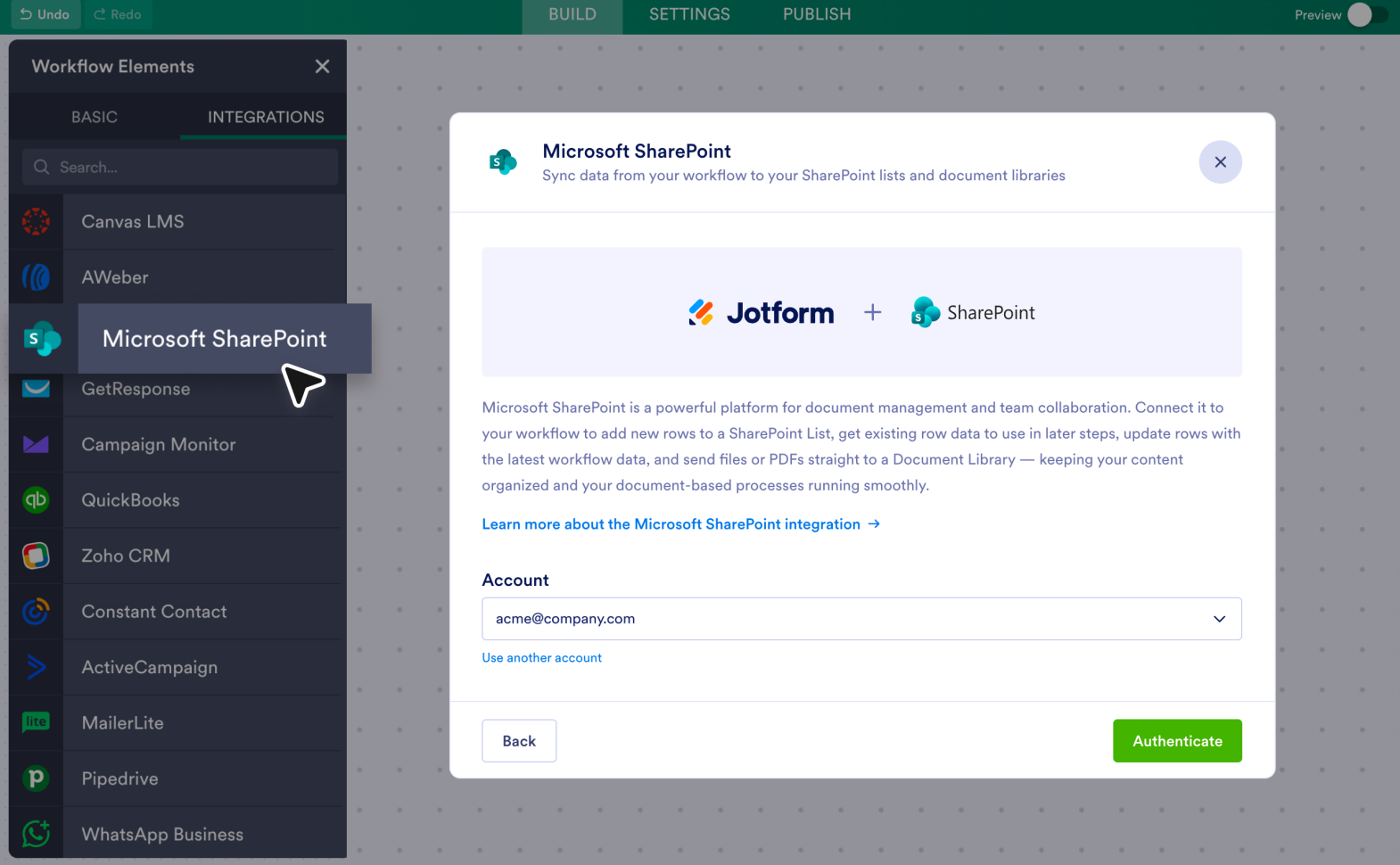Open Learn more about SharePoint integration link
Image resolution: width=1400 pixels, height=865 pixels.
click(681, 524)
